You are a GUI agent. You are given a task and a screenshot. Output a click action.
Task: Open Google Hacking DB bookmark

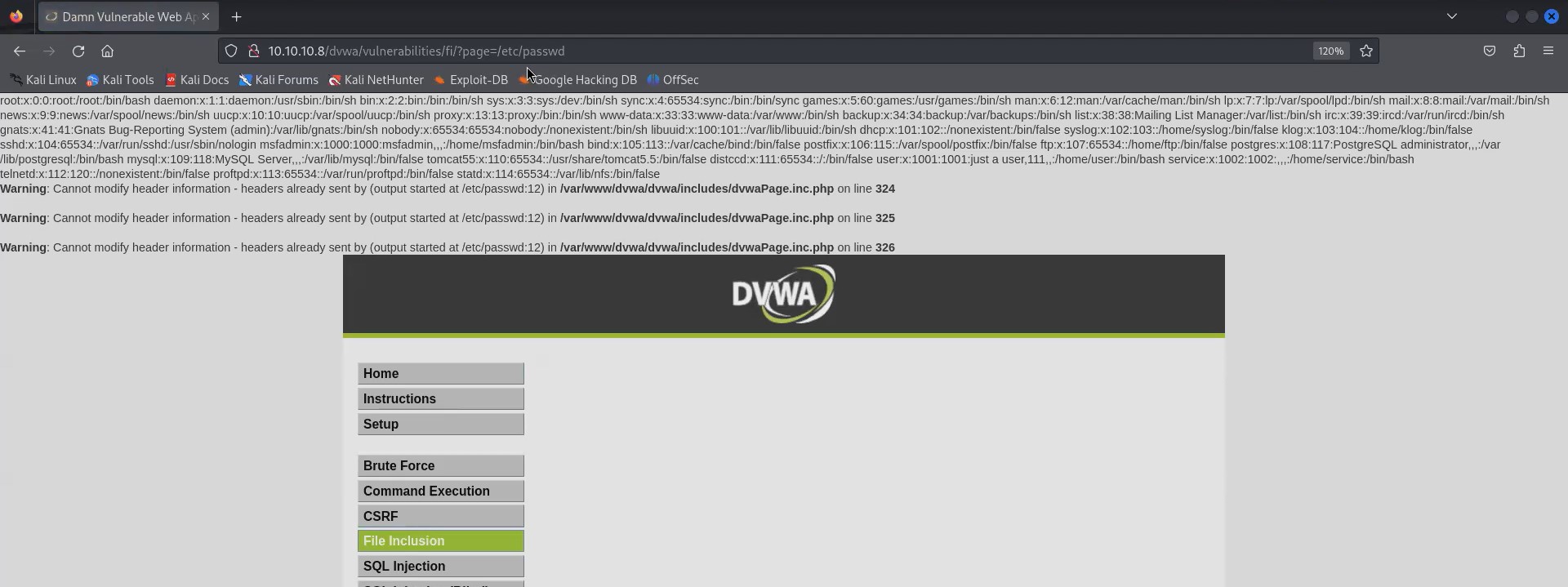(x=578, y=80)
